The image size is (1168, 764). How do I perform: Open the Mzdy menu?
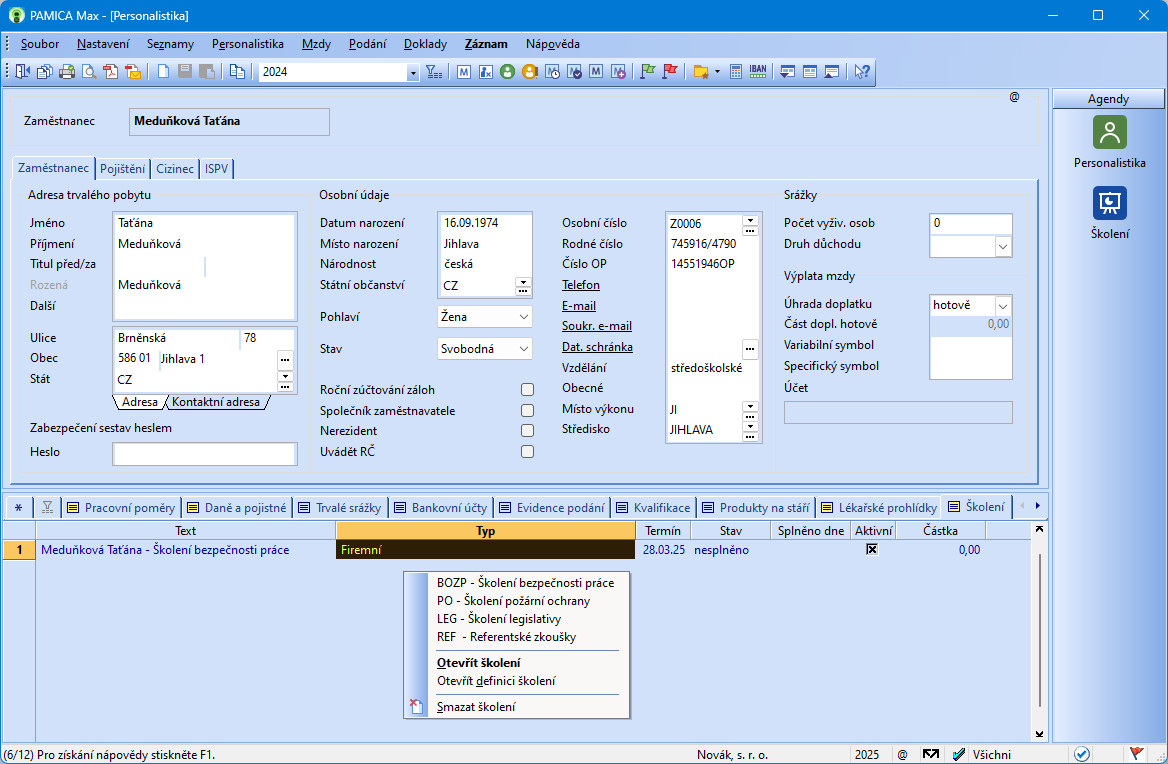316,44
